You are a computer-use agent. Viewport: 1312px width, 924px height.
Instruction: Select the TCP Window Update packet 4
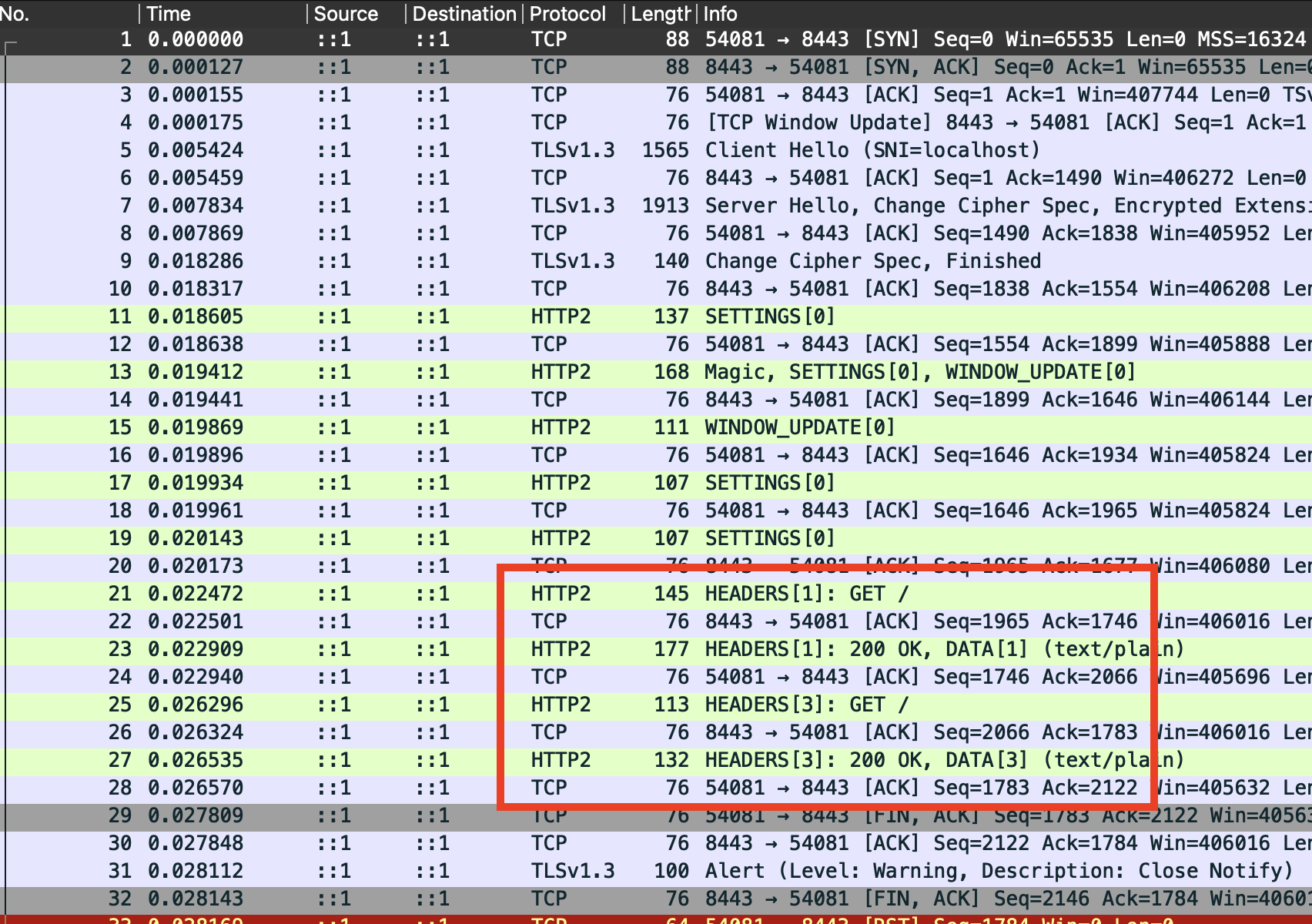(x=656, y=122)
